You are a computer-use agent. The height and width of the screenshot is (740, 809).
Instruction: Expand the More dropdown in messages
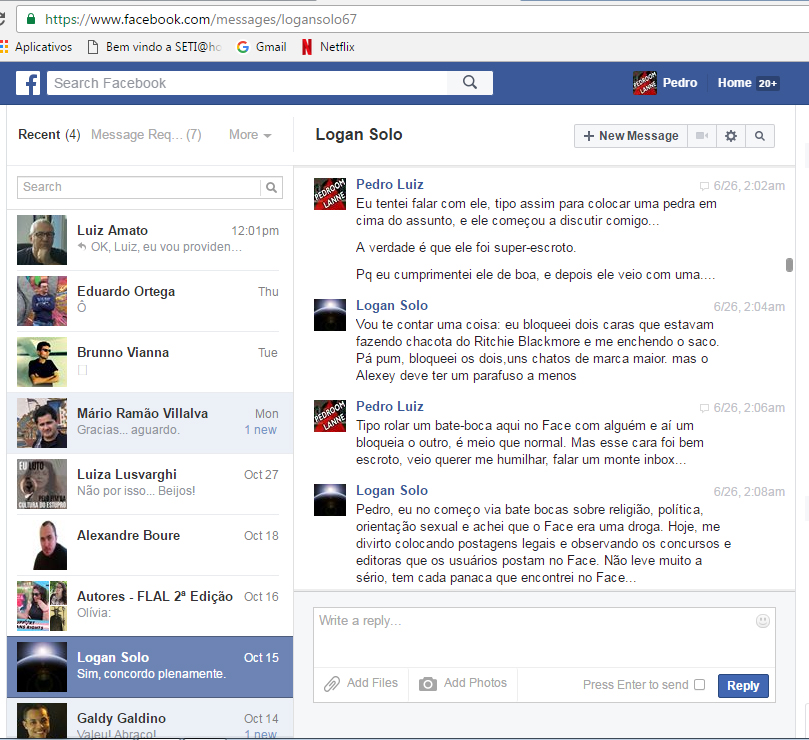tap(250, 135)
